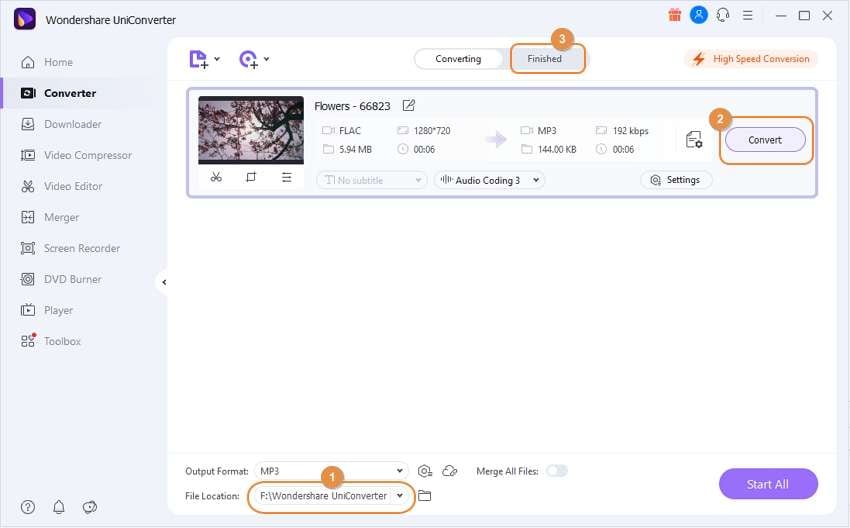Image resolution: width=850 pixels, height=528 pixels.
Task: Open the feedback chat icon
Action: click(x=89, y=507)
